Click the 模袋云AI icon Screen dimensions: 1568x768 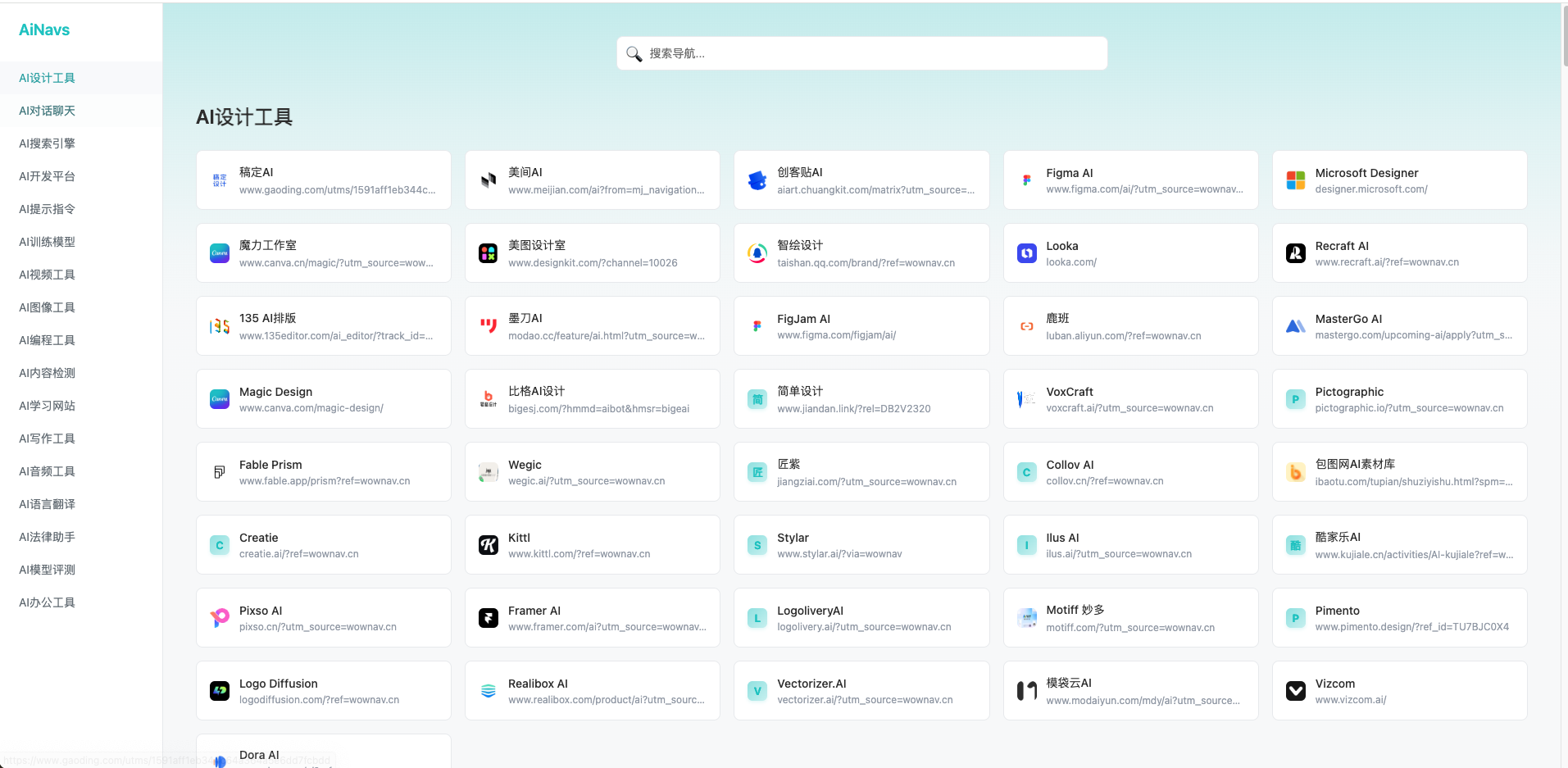[x=1026, y=691]
